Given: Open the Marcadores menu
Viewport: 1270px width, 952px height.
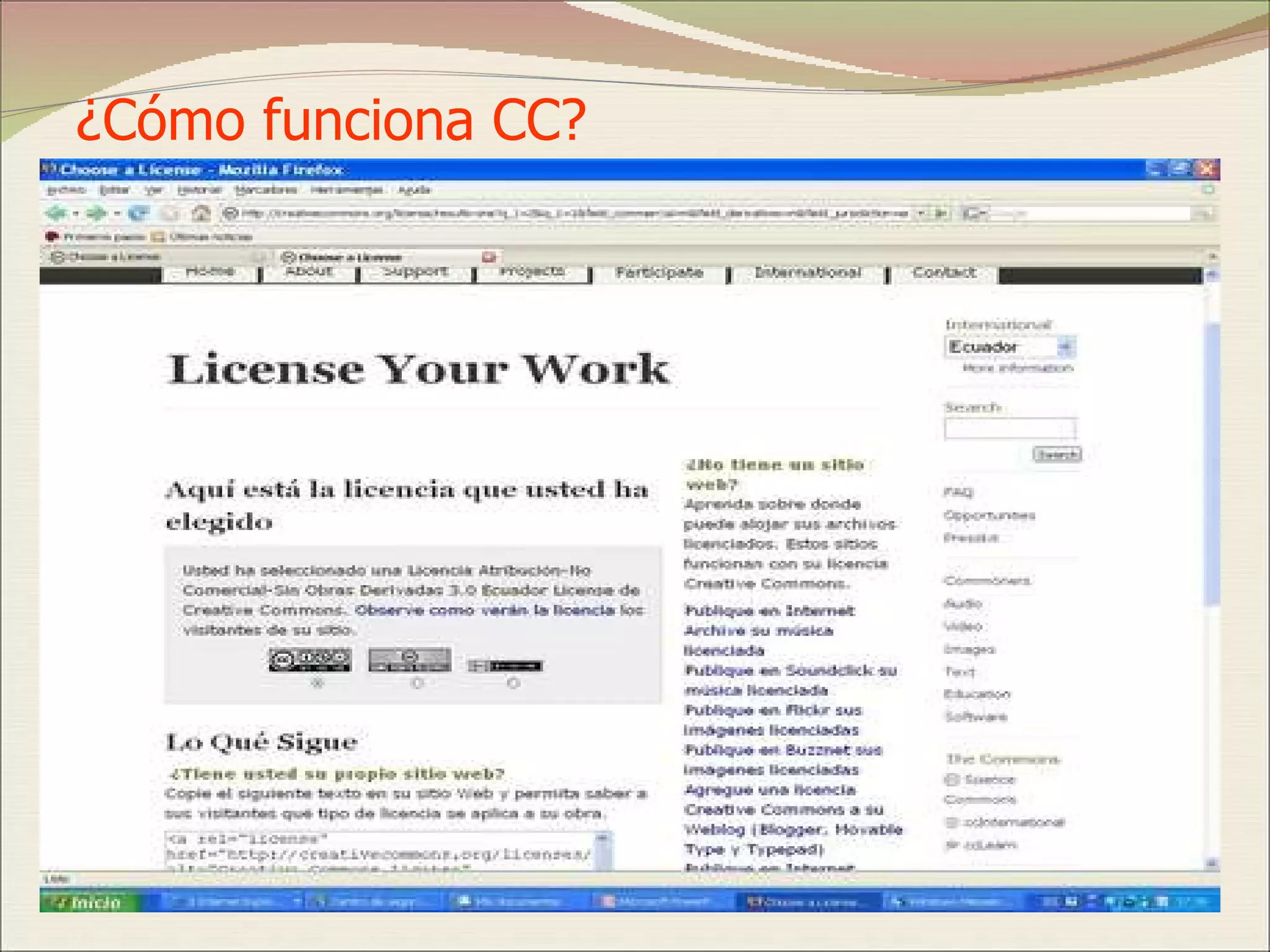Looking at the screenshot, I should pos(266,190).
